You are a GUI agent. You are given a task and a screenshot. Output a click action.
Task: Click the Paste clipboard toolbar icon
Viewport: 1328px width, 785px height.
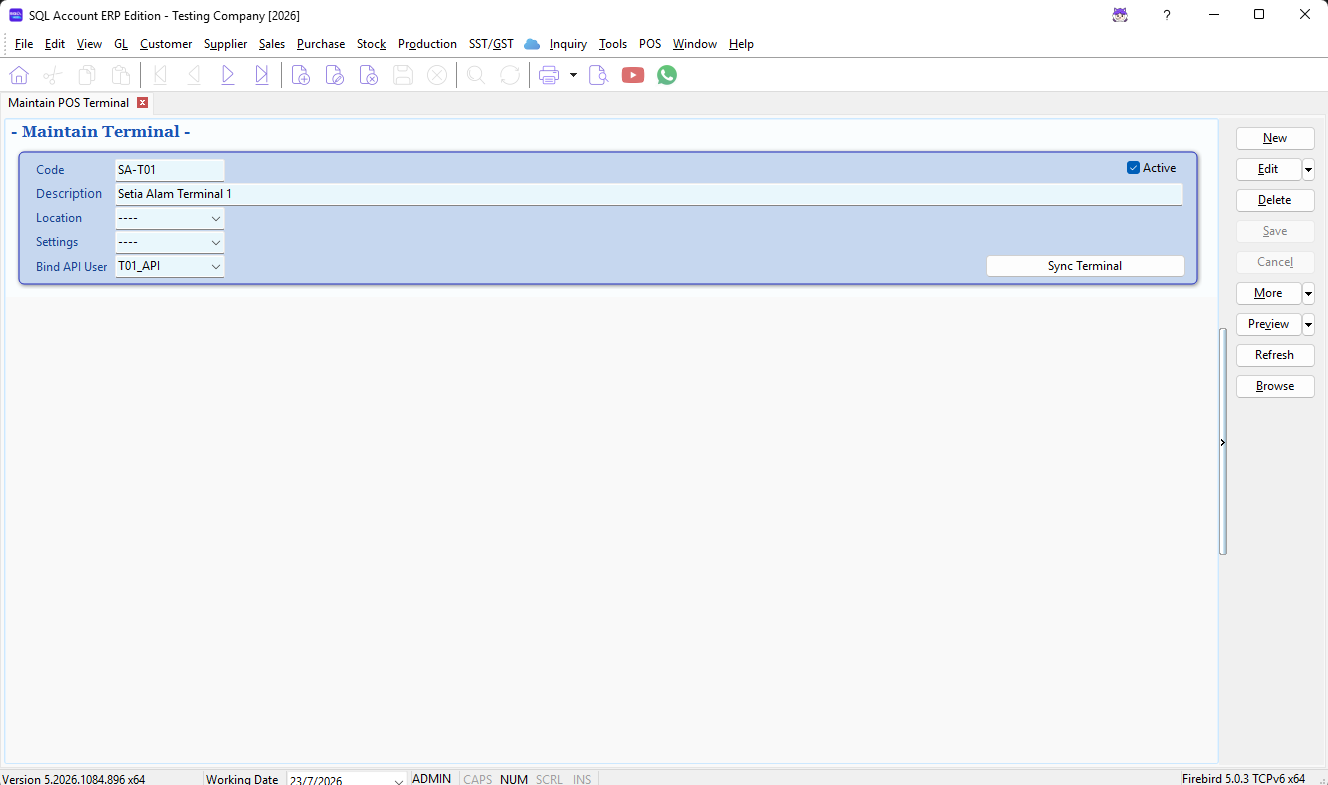[x=121, y=75]
